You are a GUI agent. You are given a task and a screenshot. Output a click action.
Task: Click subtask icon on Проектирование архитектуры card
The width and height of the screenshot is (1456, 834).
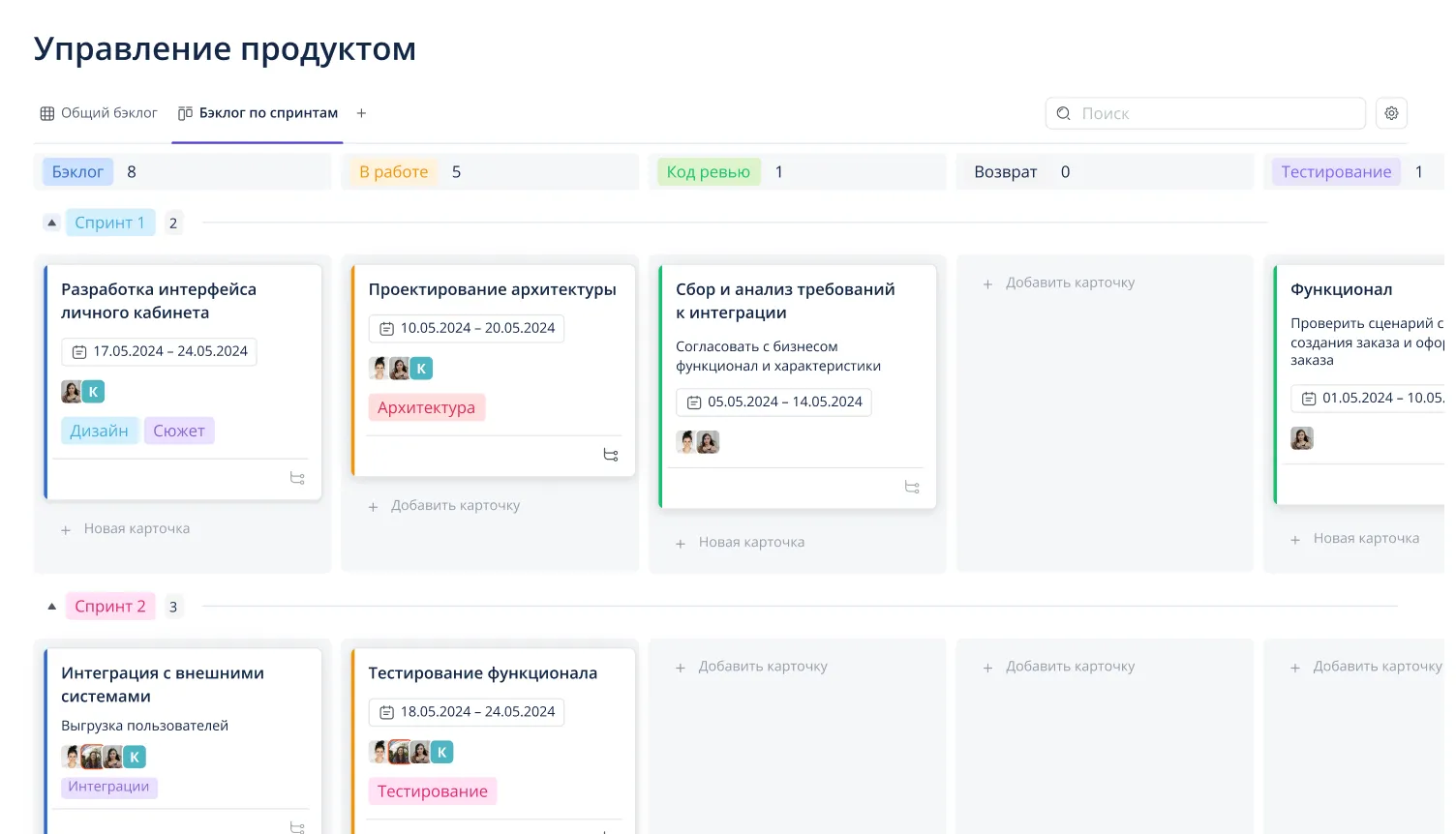pos(611,455)
